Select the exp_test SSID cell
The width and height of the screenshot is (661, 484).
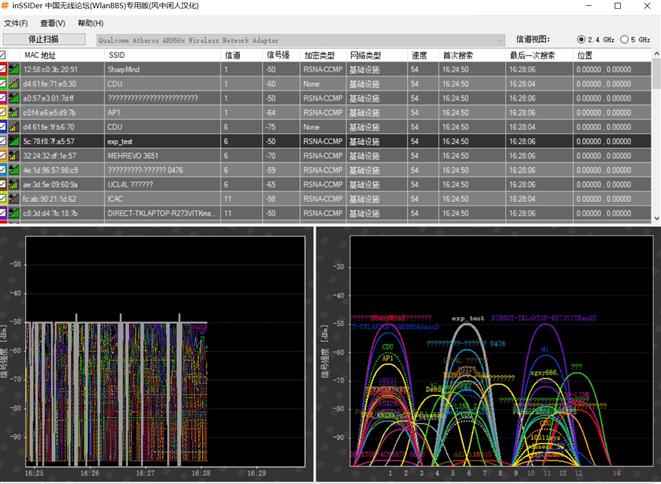pos(162,141)
